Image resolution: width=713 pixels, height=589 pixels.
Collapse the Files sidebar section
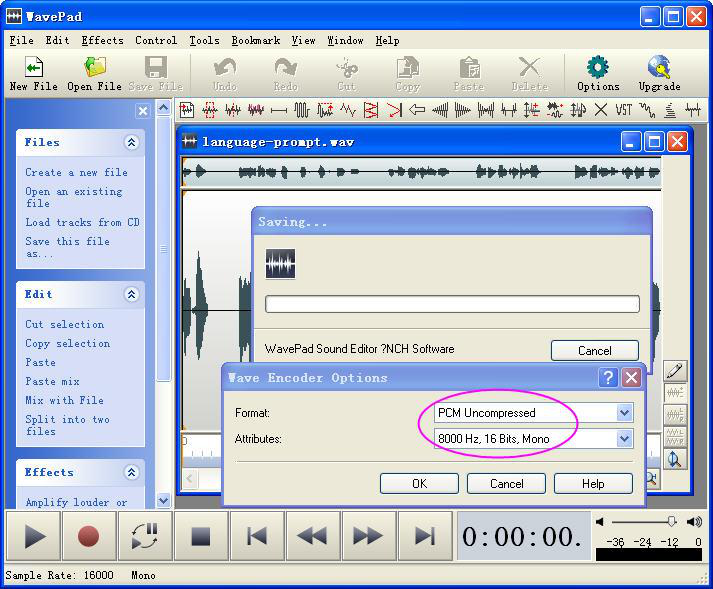pos(131,143)
